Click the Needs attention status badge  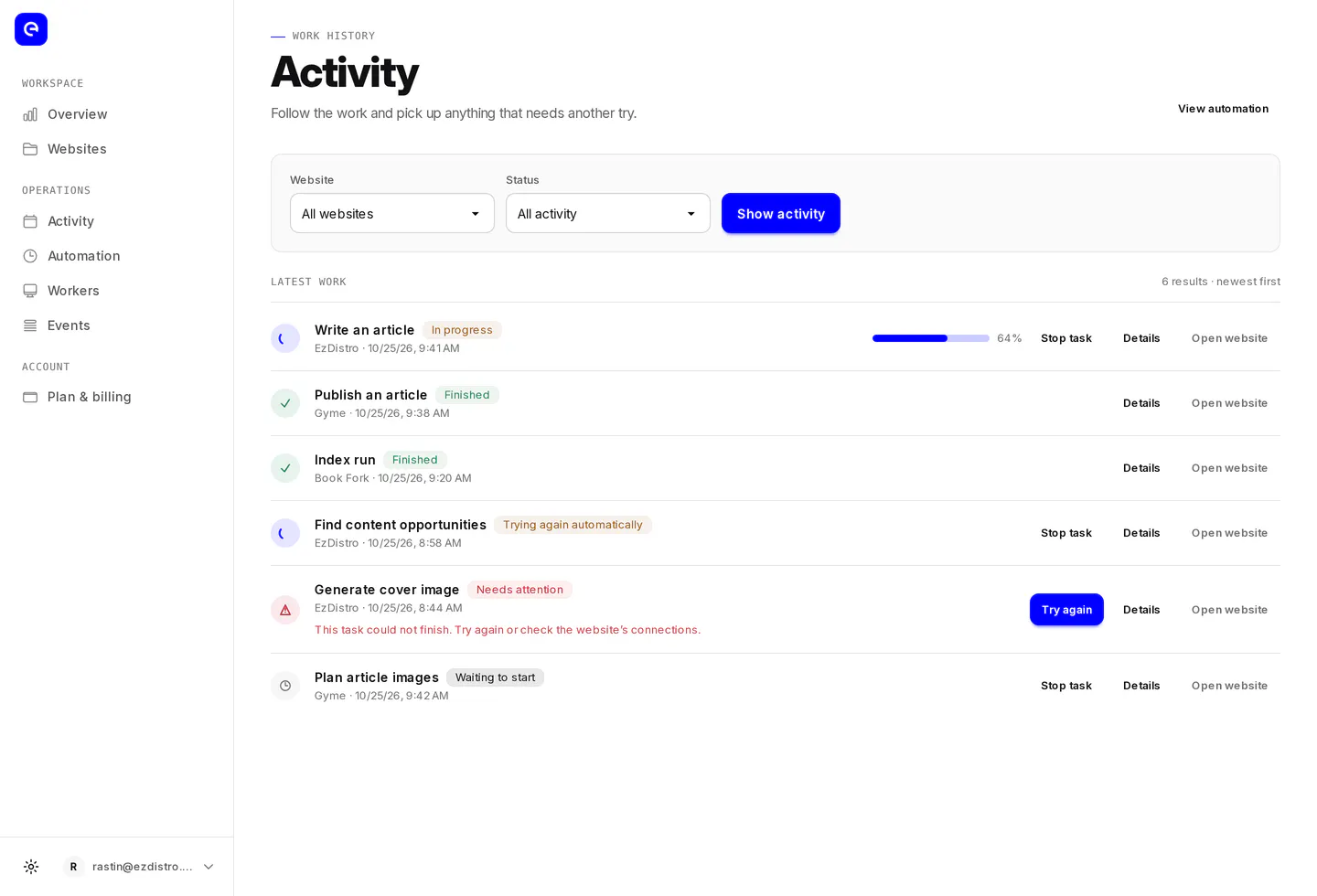[519, 590]
